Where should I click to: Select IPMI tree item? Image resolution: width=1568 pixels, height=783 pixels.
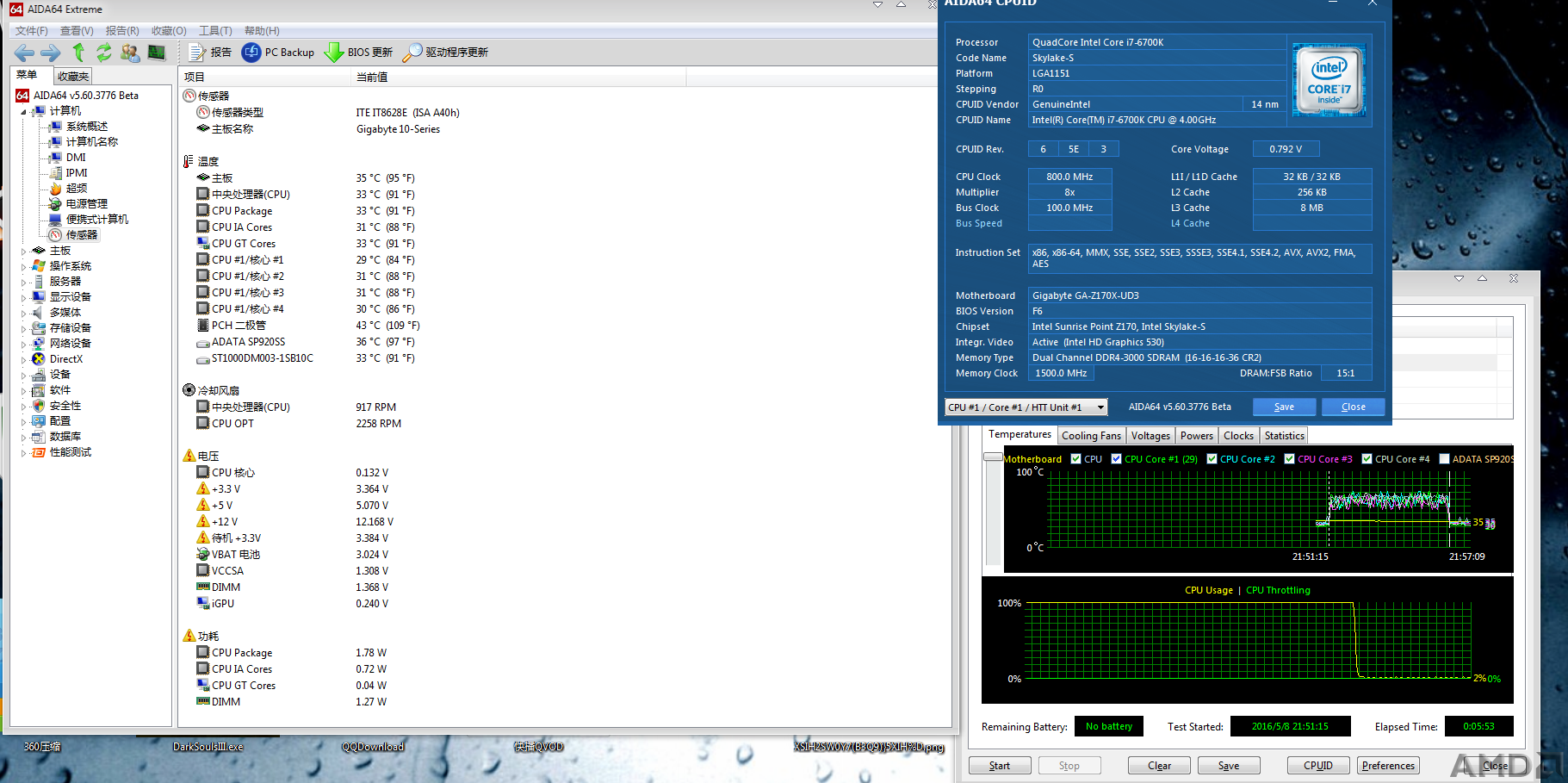77,173
